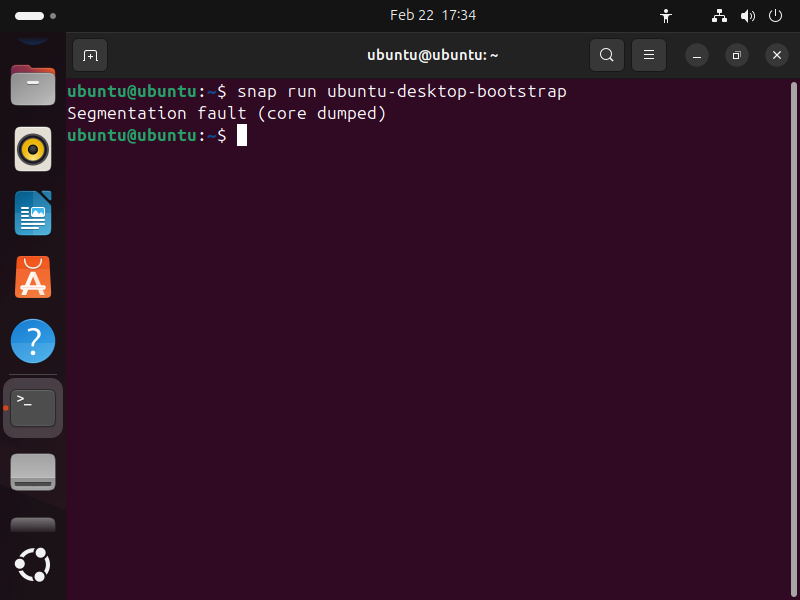Open a new terminal tab
The width and height of the screenshot is (800, 600).
click(90, 55)
